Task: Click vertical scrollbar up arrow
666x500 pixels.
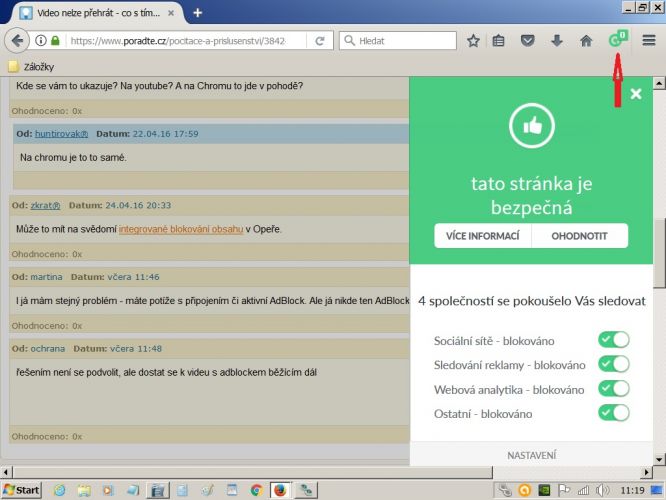Action: click(x=659, y=83)
